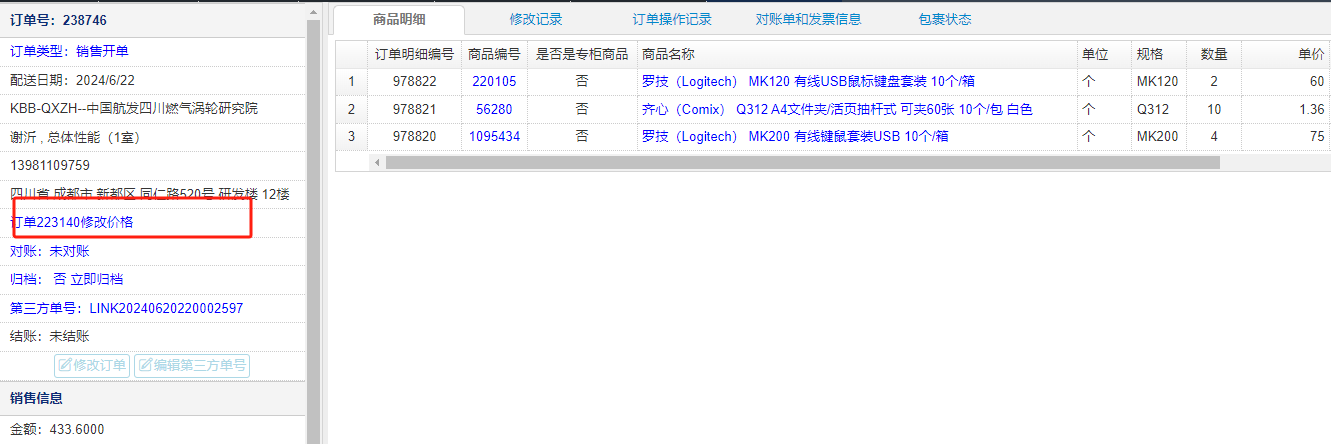
Task: Select order detail cell 978822
Action: coord(414,81)
